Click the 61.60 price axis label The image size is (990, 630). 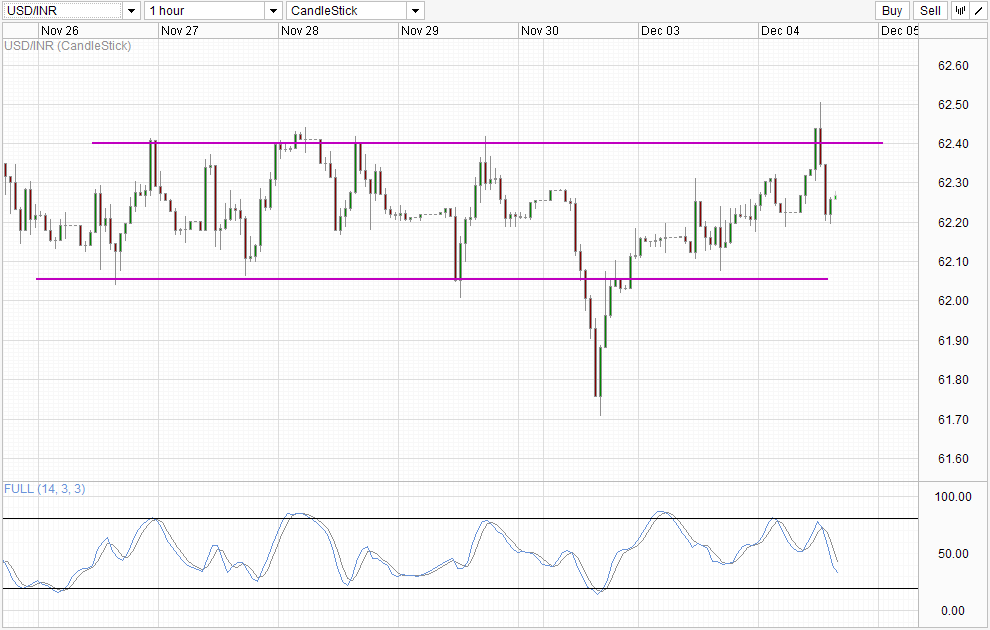(x=953, y=459)
